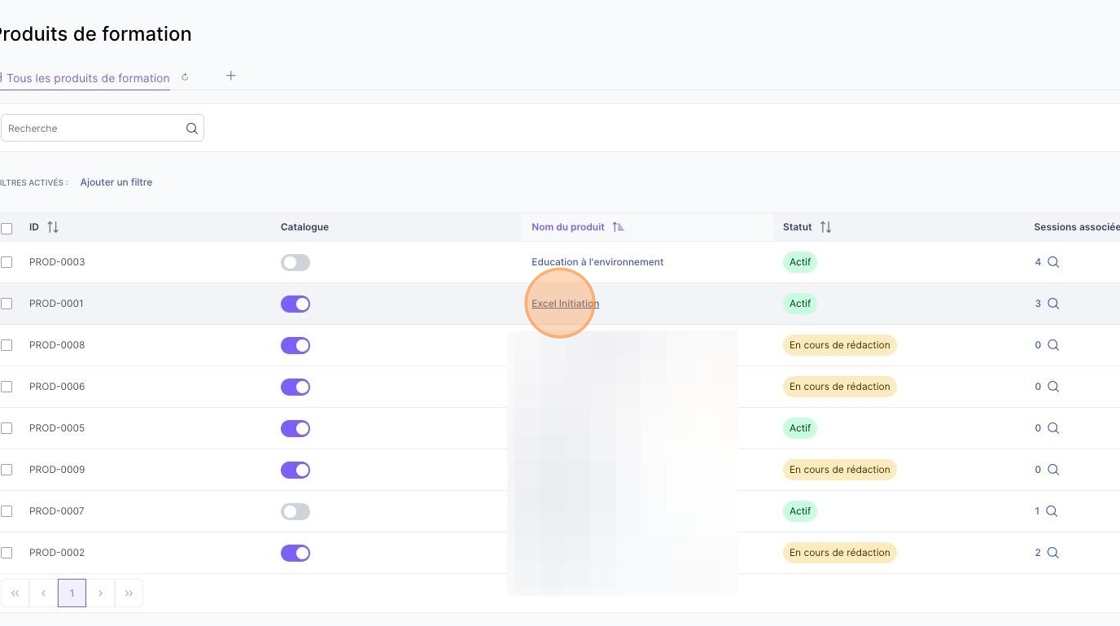Open the Excel Initiation product link
The width and height of the screenshot is (1120, 626).
point(565,304)
